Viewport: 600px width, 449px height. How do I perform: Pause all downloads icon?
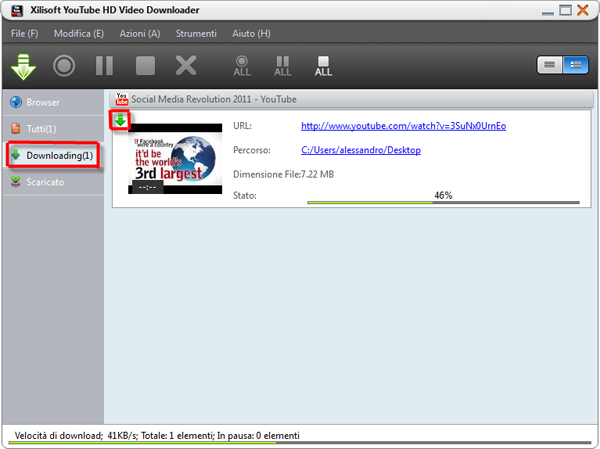pyautogui.click(x=283, y=66)
